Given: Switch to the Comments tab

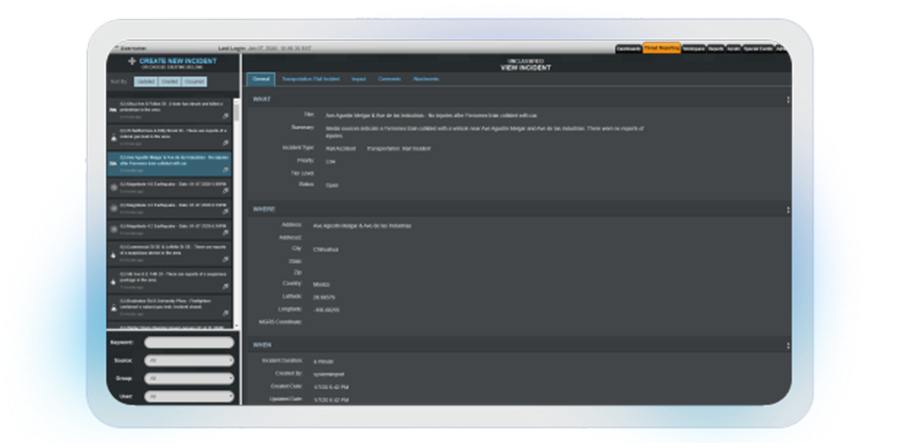Looking at the screenshot, I should 389,78.
